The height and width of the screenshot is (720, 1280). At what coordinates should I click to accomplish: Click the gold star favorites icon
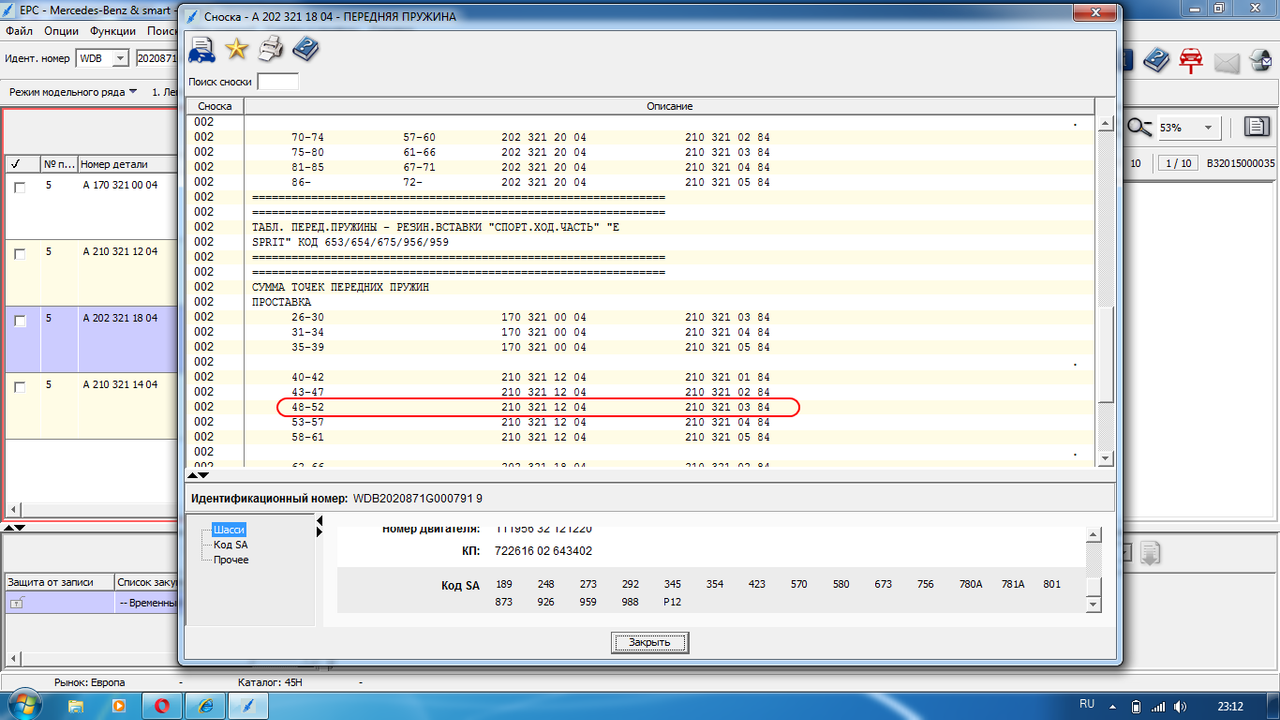[236, 49]
